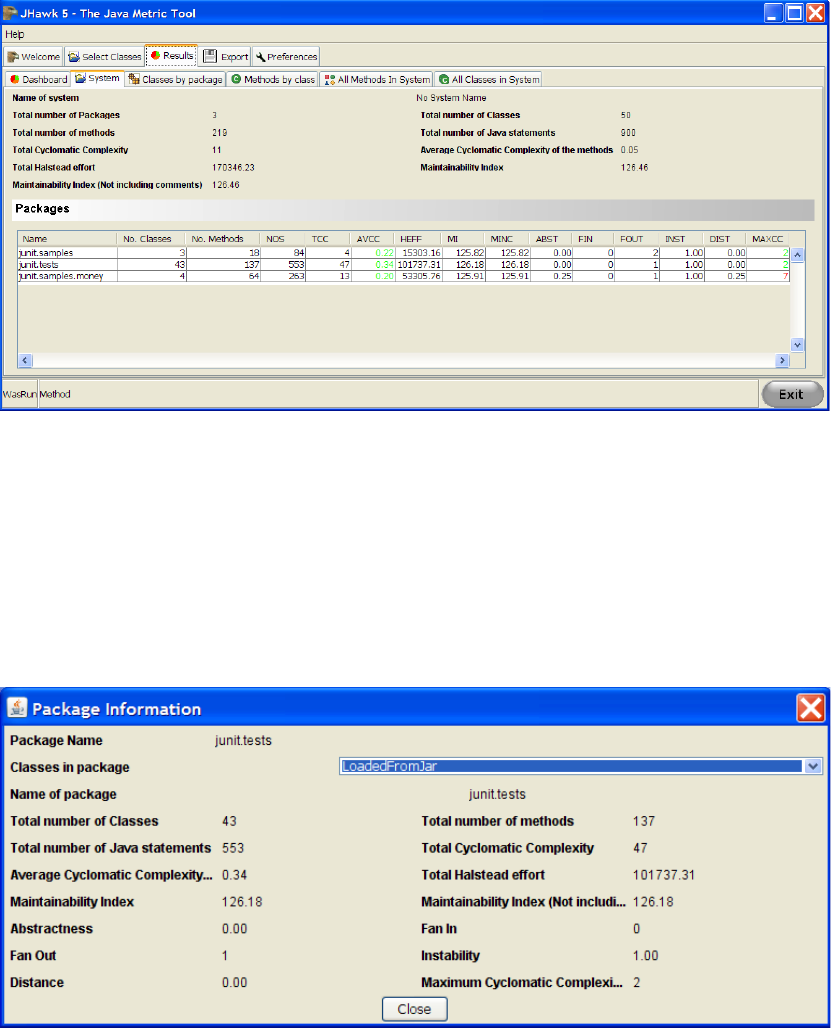
Task: Click the JHawk title bar app icon
Action: 10,12
